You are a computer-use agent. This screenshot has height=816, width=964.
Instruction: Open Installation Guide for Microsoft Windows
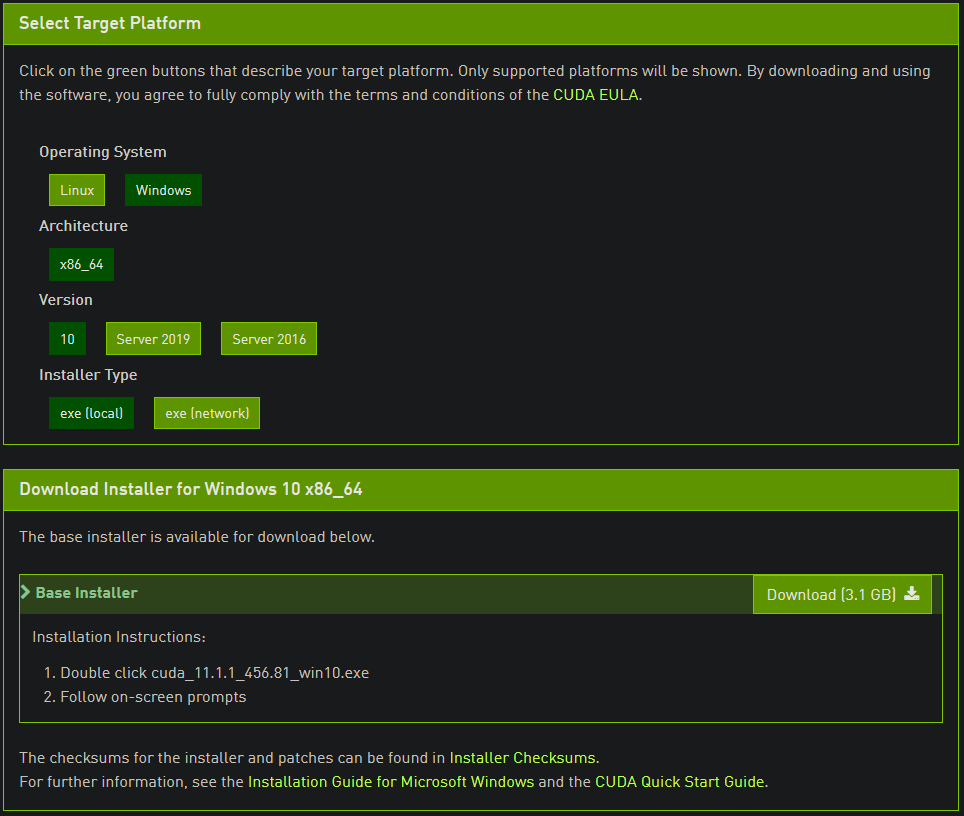coord(391,782)
